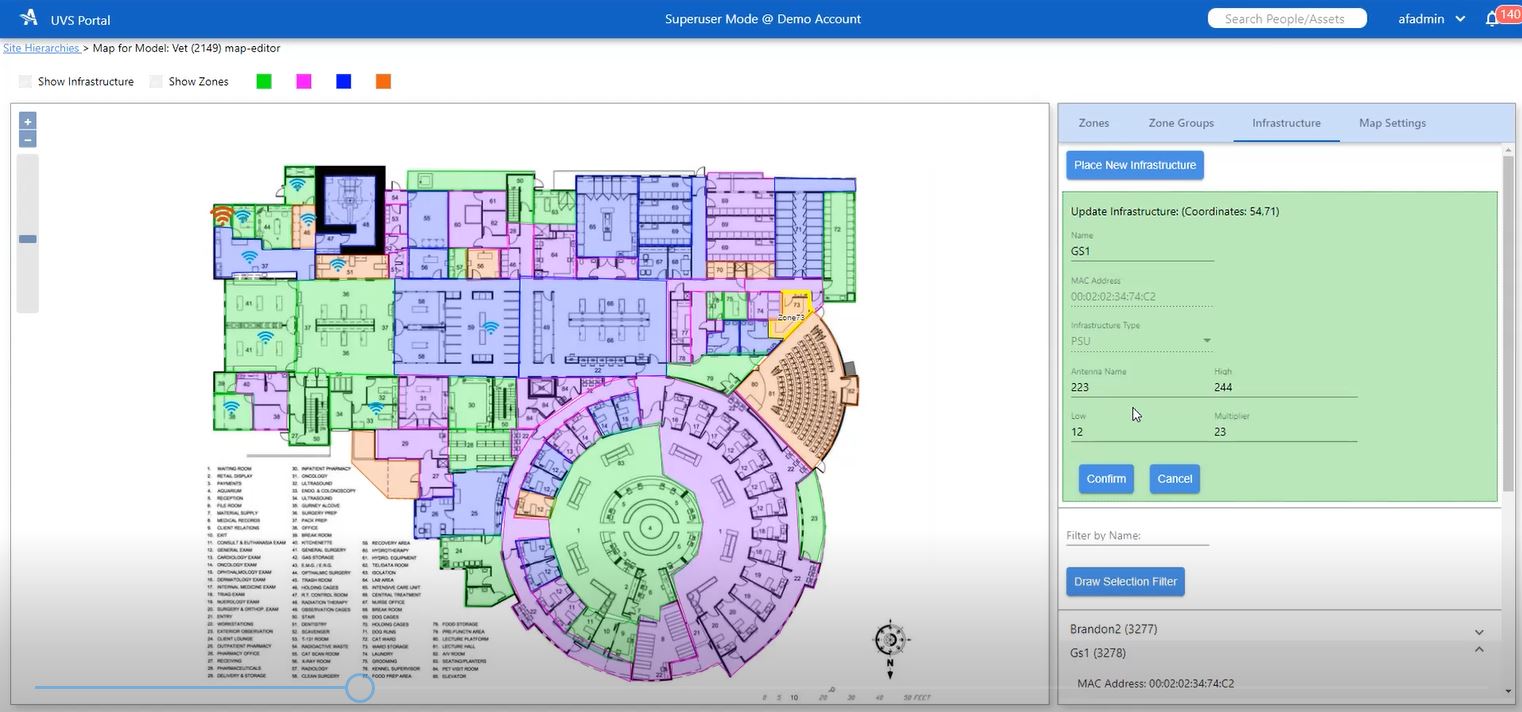Expand the Brandon2 (3277) entry

pos(1478,629)
